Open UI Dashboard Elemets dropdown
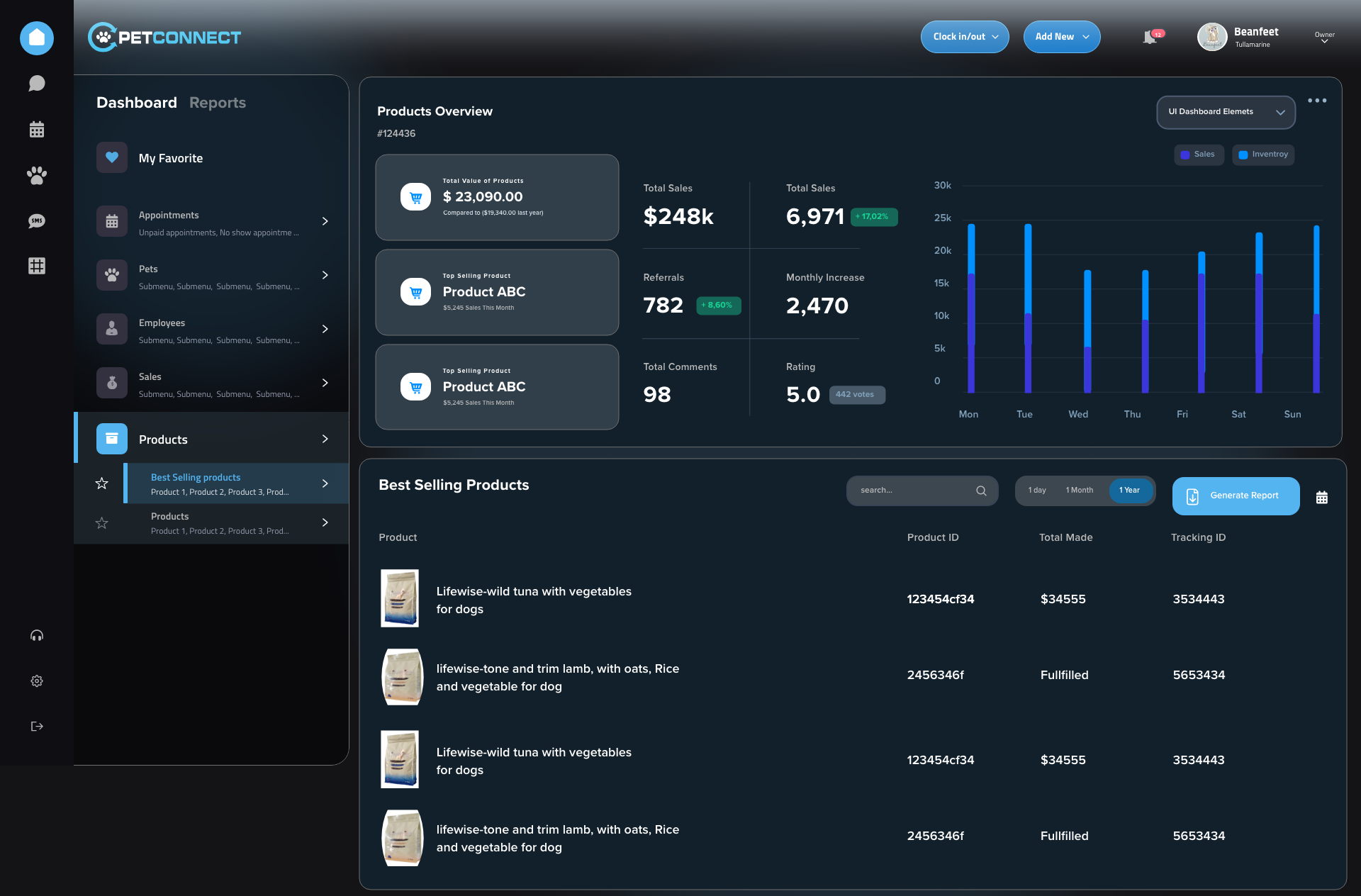This screenshot has width=1361, height=896. pyautogui.click(x=1226, y=112)
